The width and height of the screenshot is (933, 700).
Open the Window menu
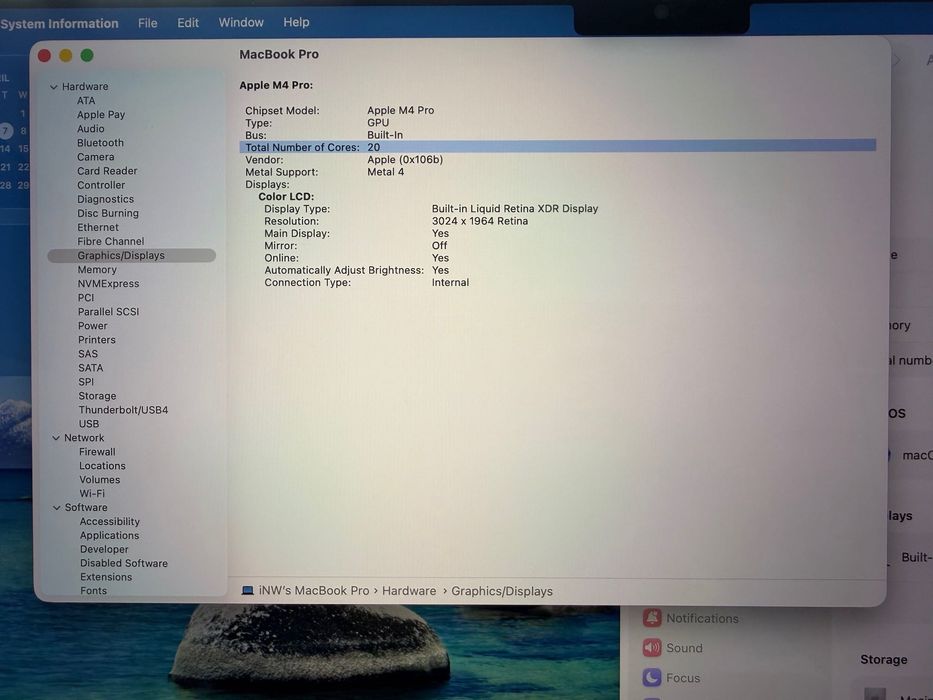pos(241,22)
